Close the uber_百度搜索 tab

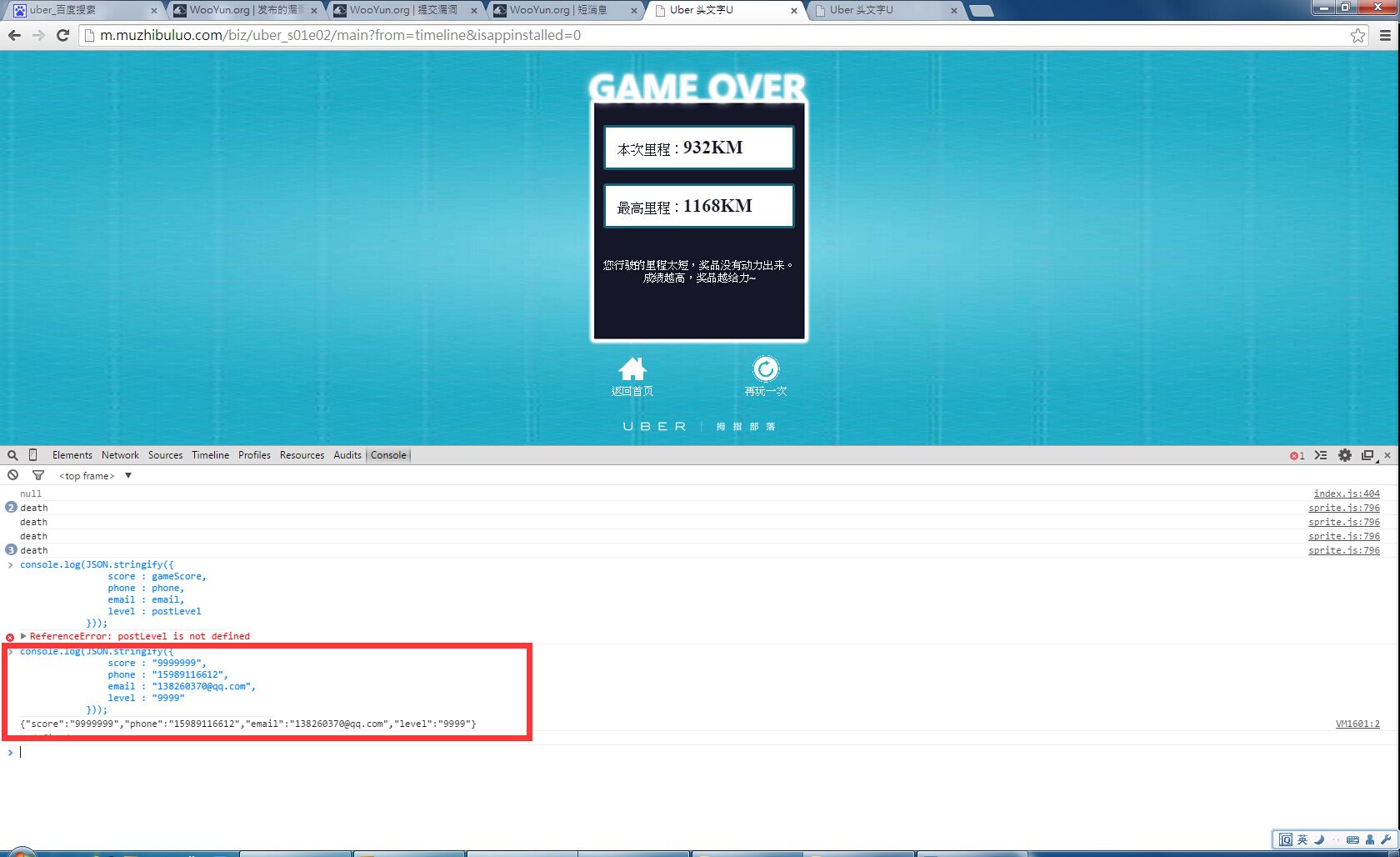tap(153, 11)
